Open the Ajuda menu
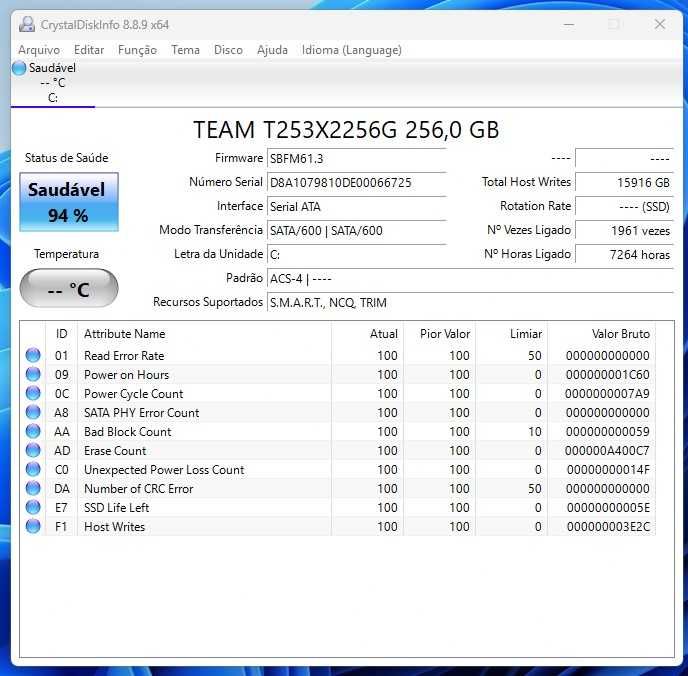Viewport: 688px width, 676px height. point(272,50)
